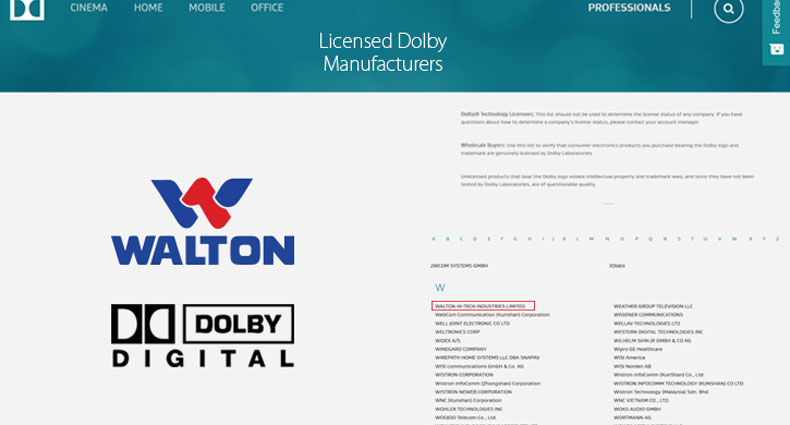Screen dimensions: 790x425
Task: Open the Cinema menu item
Action: 89,8
